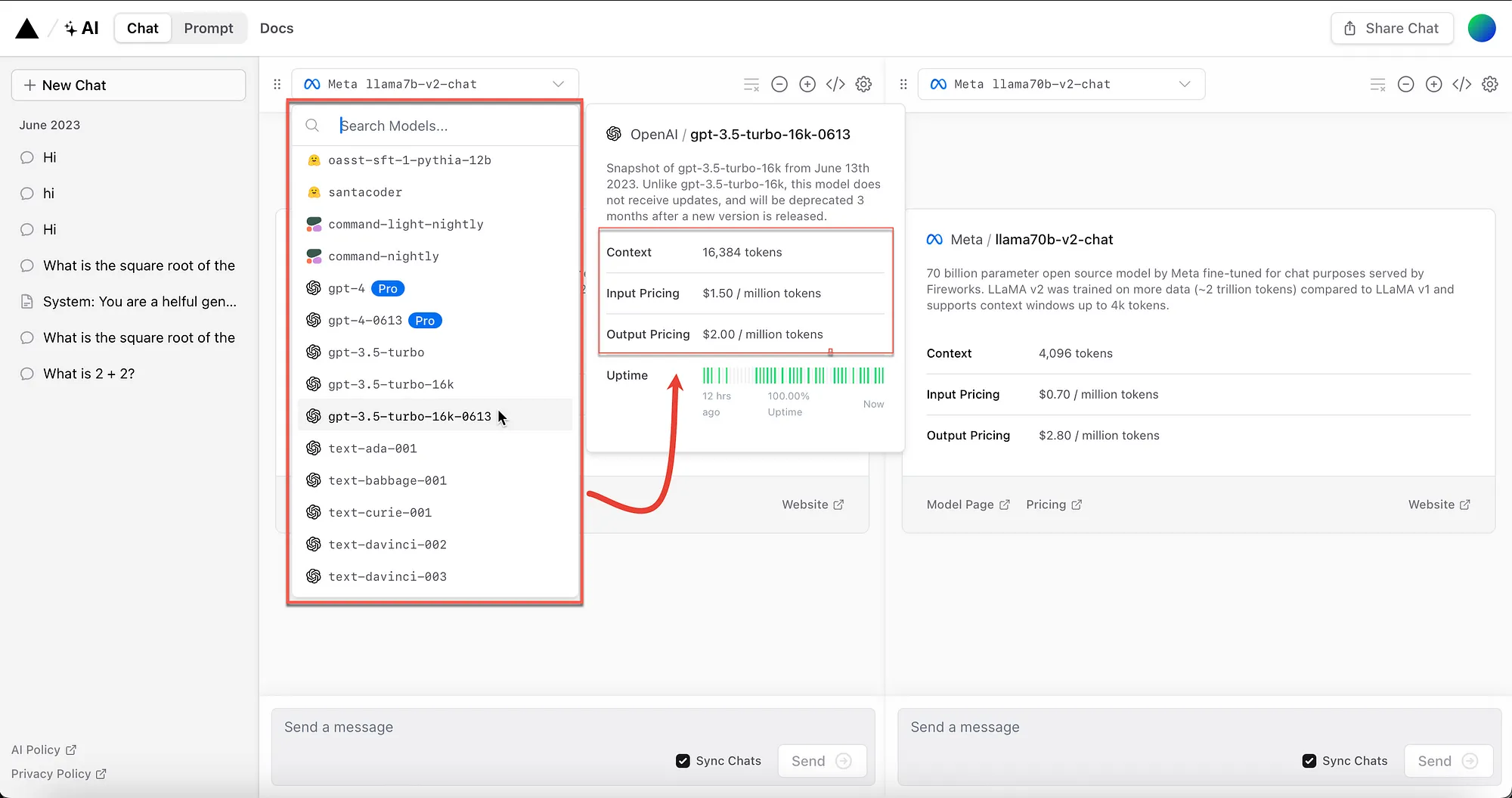Click the Share Chat button
This screenshot has height=798, width=1512.
click(1392, 28)
